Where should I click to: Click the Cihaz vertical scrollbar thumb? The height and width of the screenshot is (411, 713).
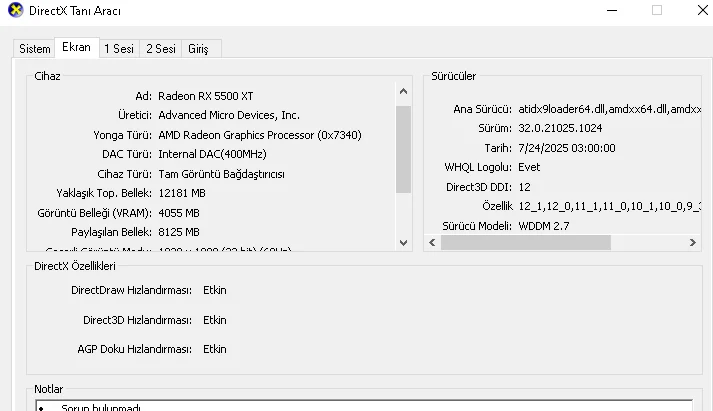click(x=403, y=148)
